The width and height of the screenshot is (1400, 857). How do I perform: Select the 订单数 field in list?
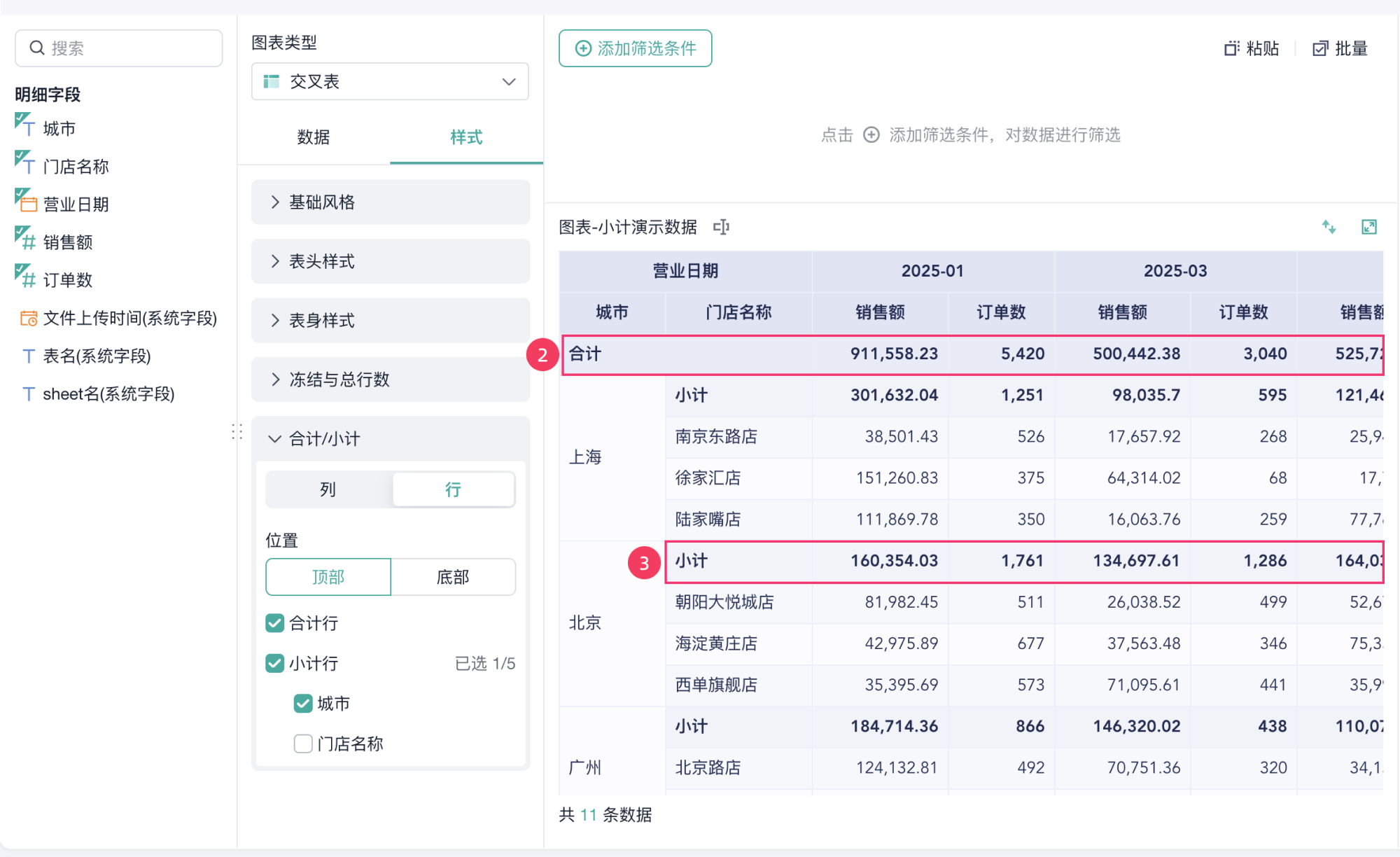pos(68,280)
